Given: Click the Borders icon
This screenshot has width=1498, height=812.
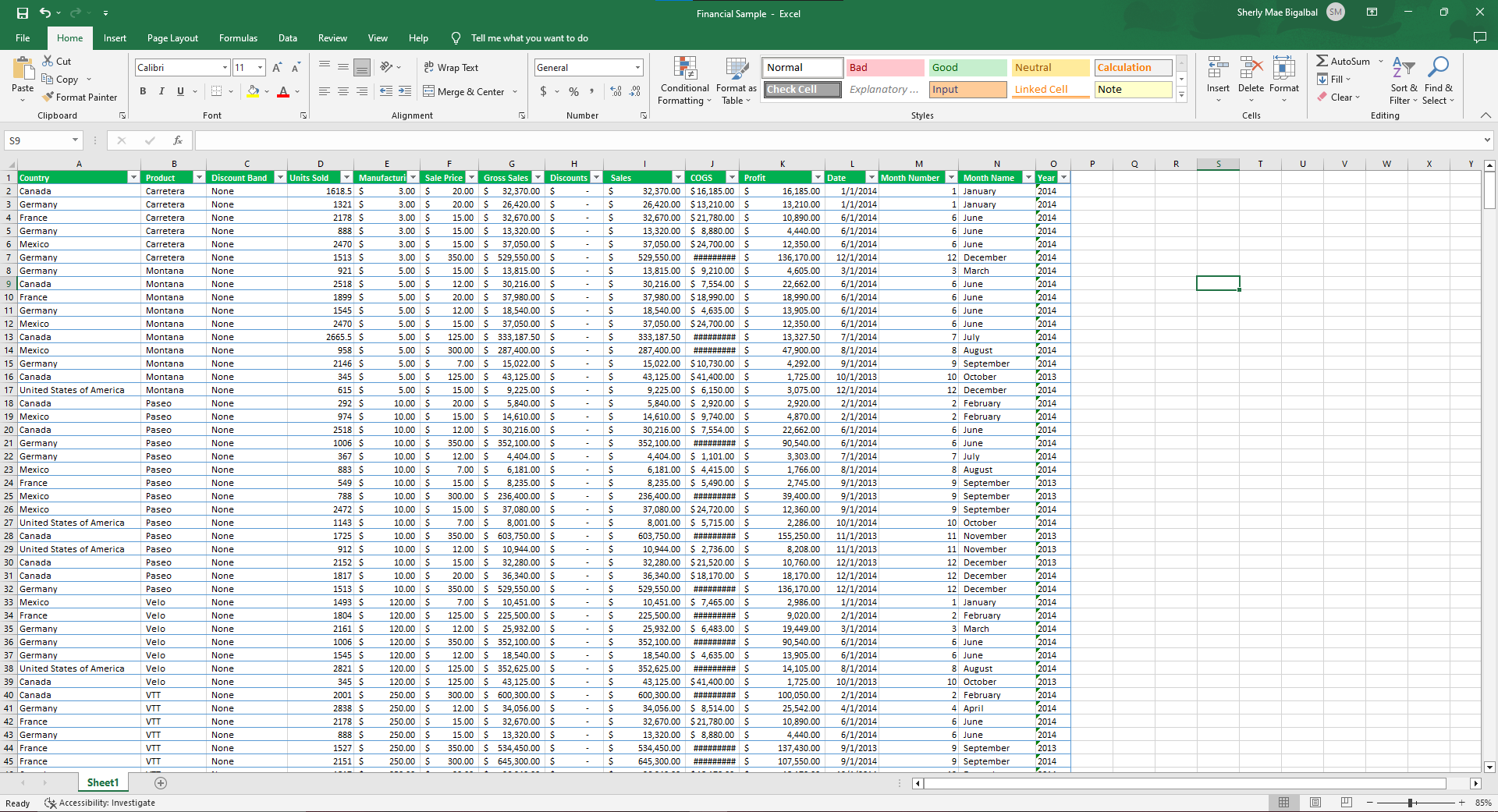Looking at the screenshot, I should tap(217, 91).
